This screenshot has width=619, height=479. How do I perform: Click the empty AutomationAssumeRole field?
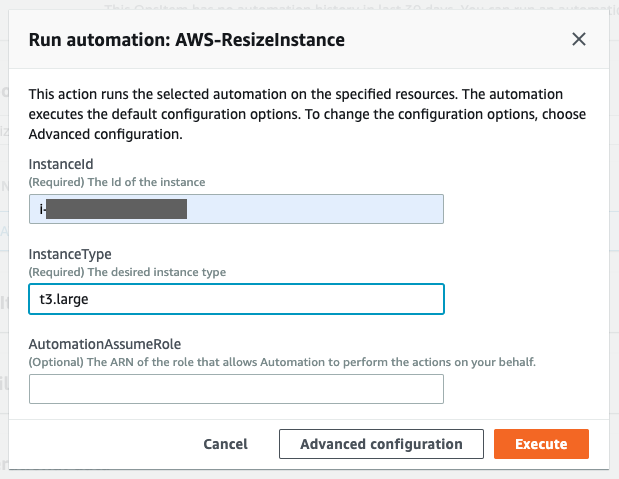click(x=236, y=389)
